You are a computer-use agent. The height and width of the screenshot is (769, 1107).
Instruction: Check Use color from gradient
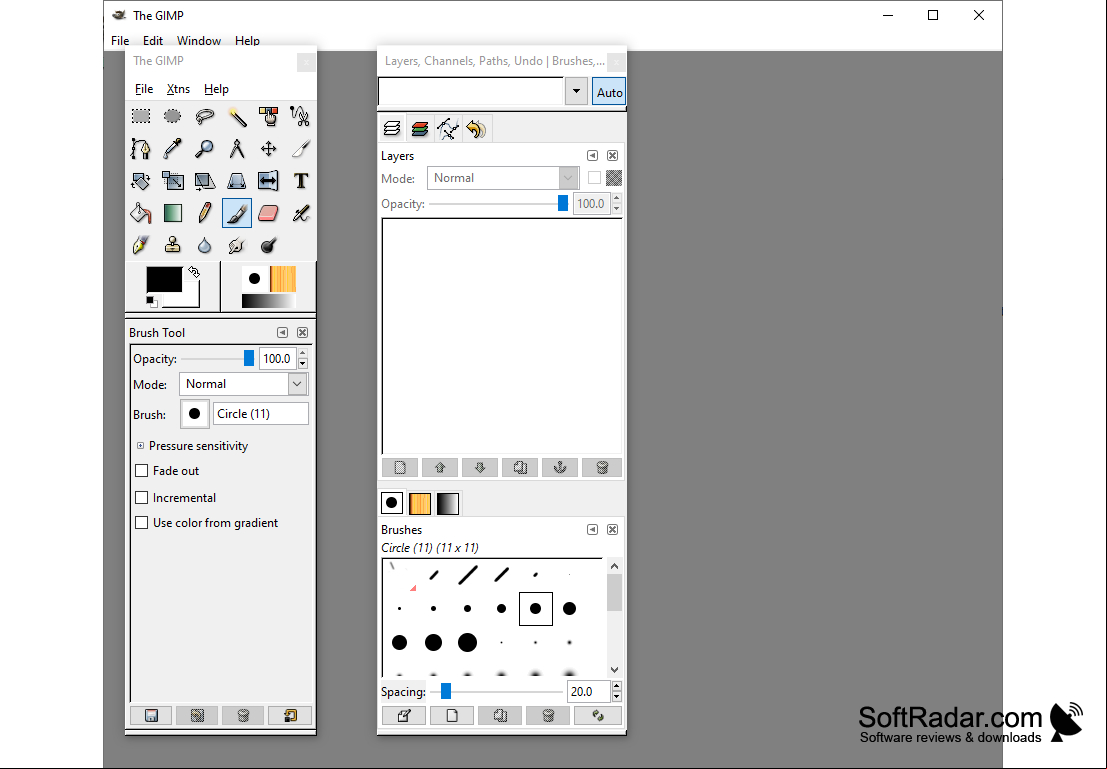(141, 523)
